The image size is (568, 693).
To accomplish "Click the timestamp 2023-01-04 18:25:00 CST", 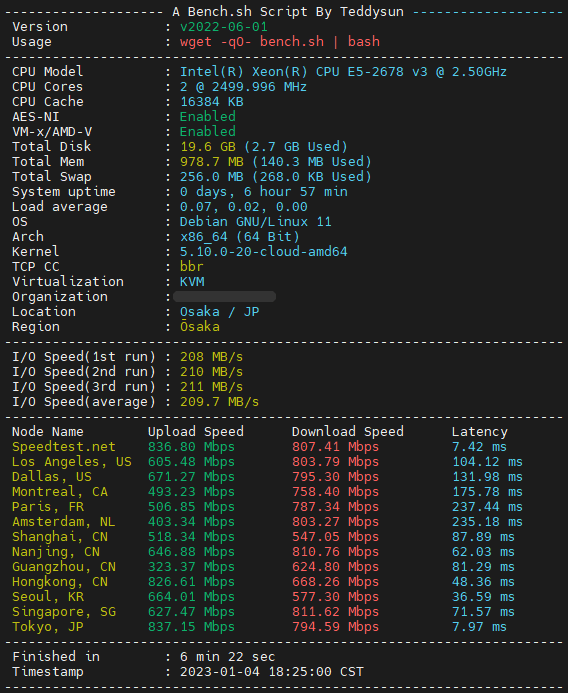I will coord(271,672).
